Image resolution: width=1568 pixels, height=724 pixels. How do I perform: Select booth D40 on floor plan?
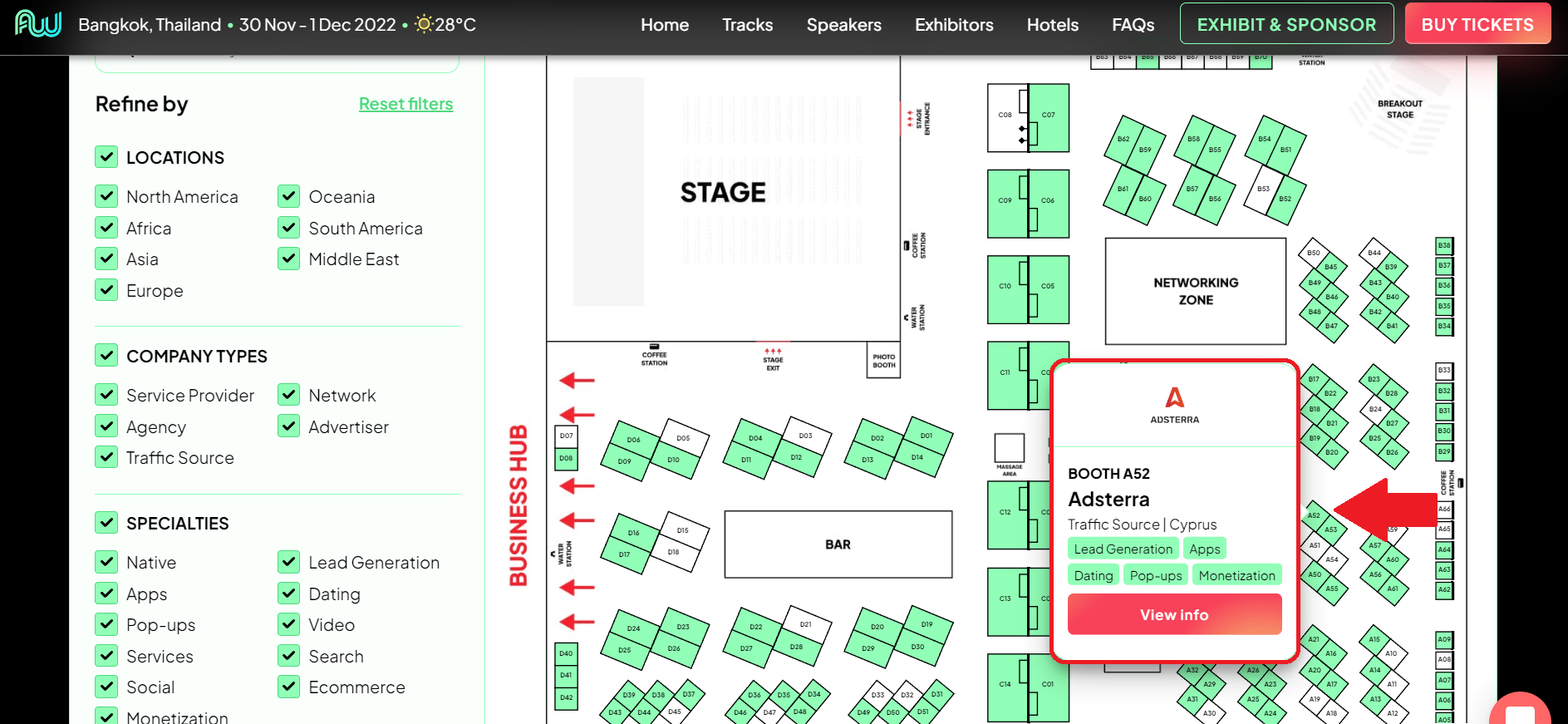tap(566, 653)
